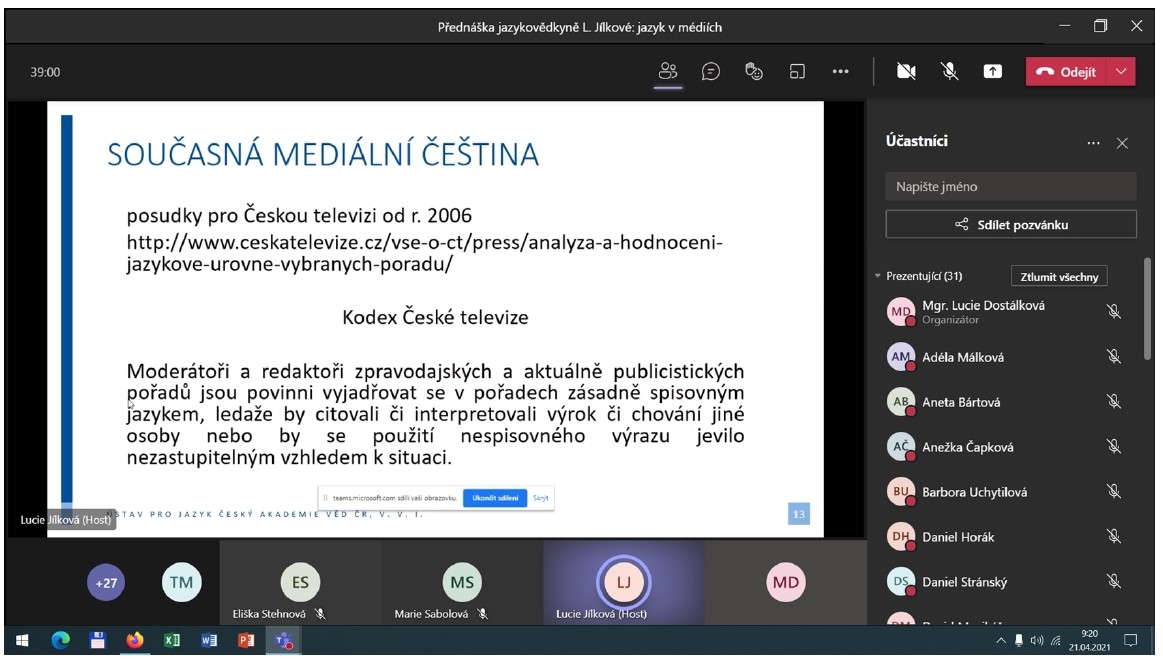Click mic icon for Barbora Uchytilová
The image size is (1163, 659).
pyautogui.click(x=1113, y=491)
